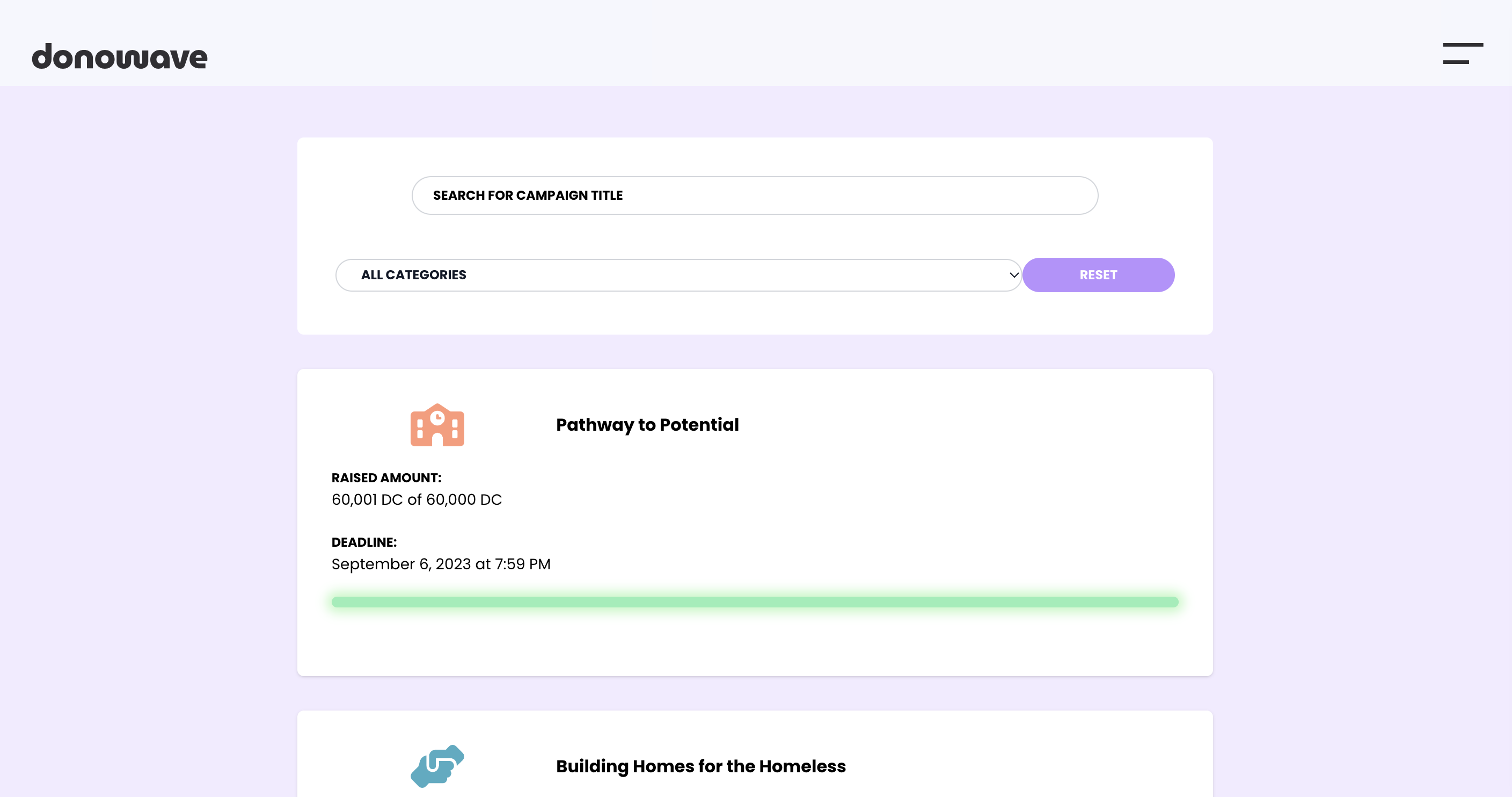This screenshot has width=1512, height=797.
Task: Click the Raised Amount label
Action: click(x=386, y=477)
